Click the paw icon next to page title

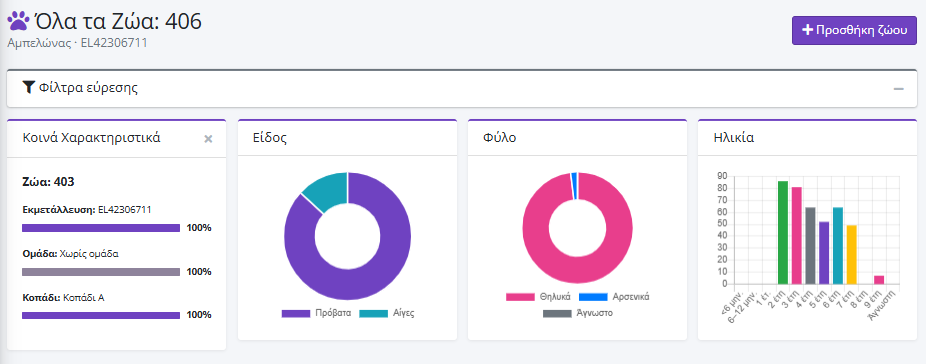18,21
